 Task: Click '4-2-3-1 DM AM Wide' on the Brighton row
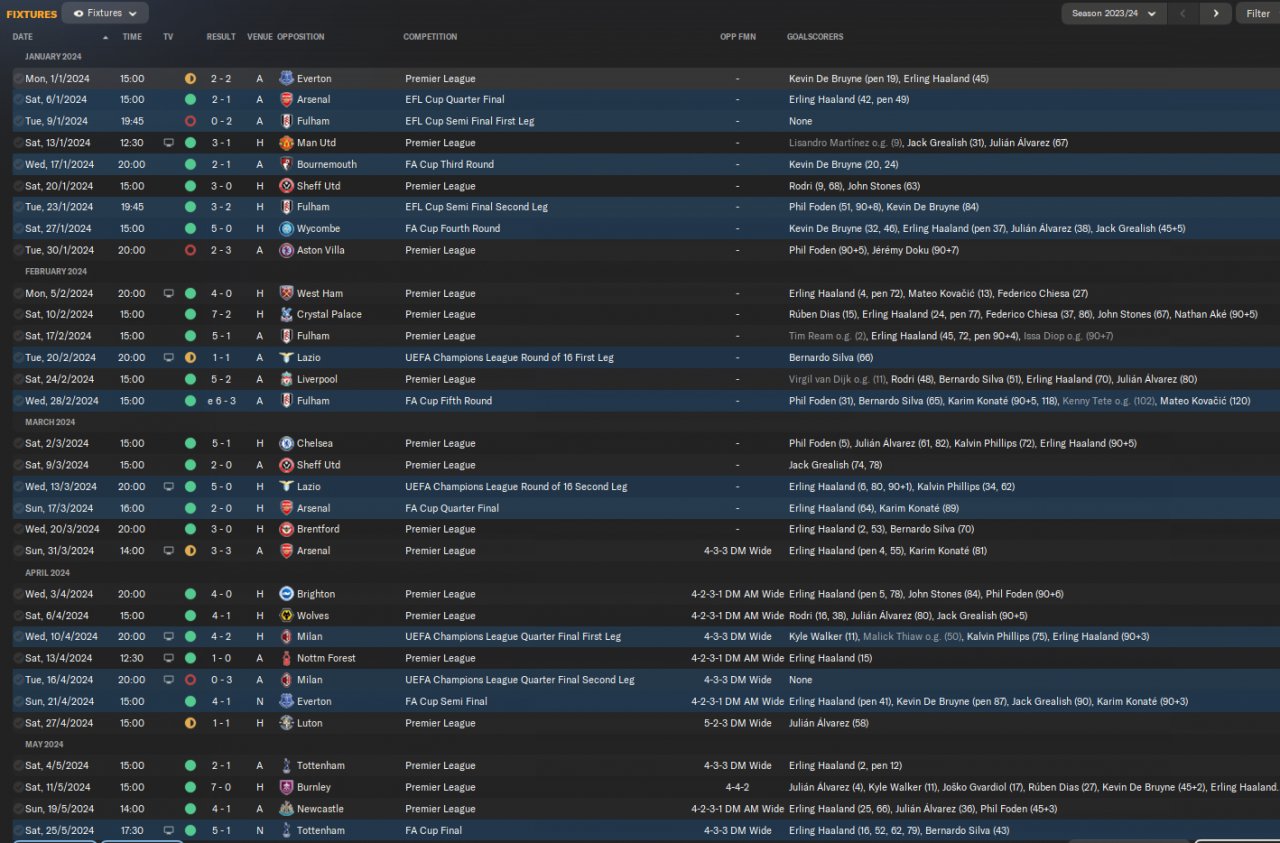(x=738, y=594)
